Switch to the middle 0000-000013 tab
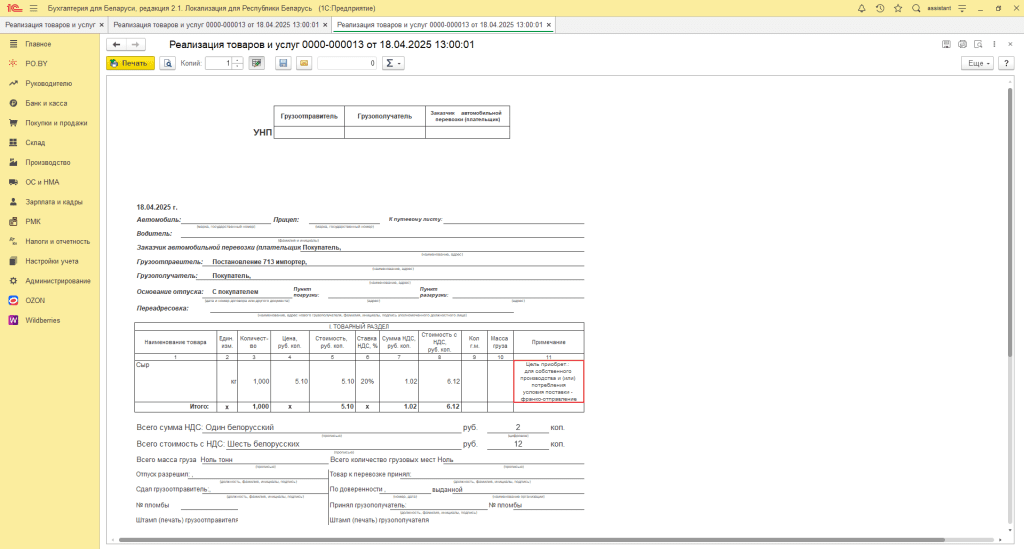 click(x=216, y=25)
